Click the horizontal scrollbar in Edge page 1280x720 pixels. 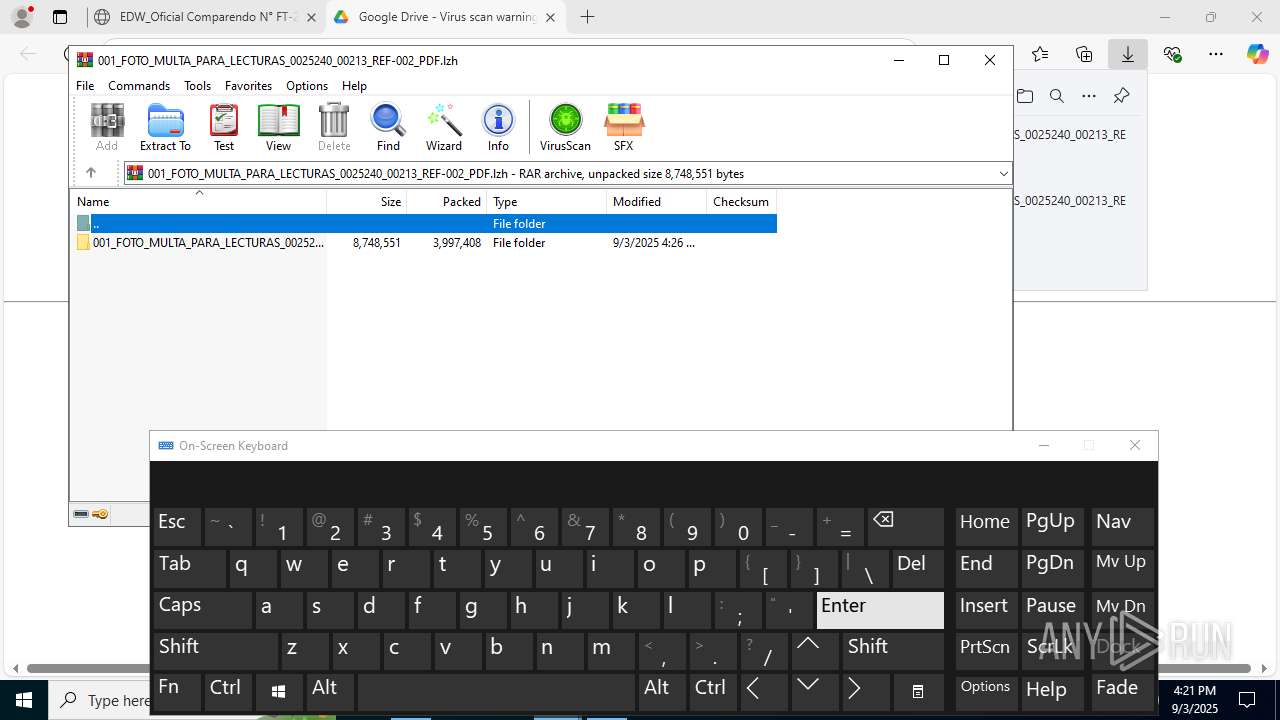640,668
